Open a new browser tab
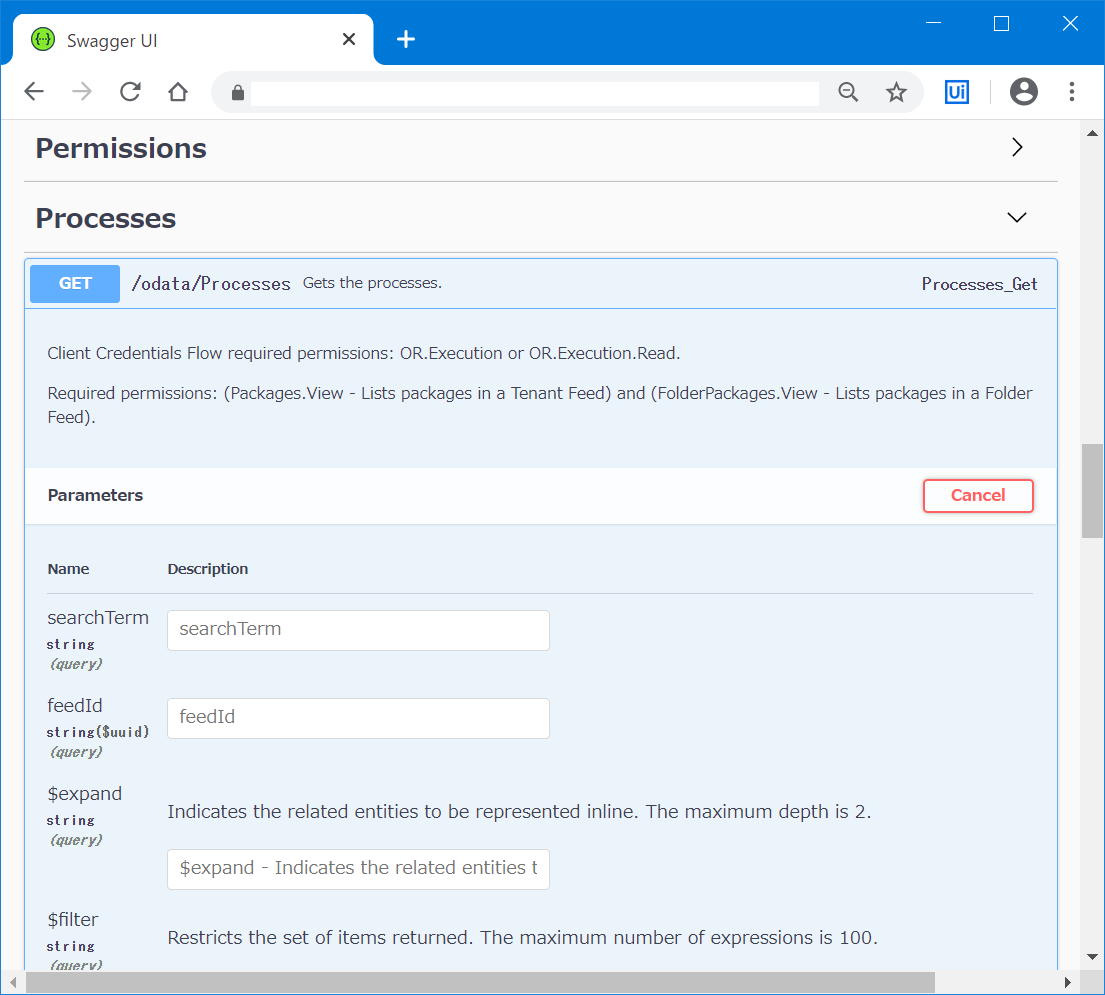The image size is (1105, 995). pyautogui.click(x=406, y=39)
